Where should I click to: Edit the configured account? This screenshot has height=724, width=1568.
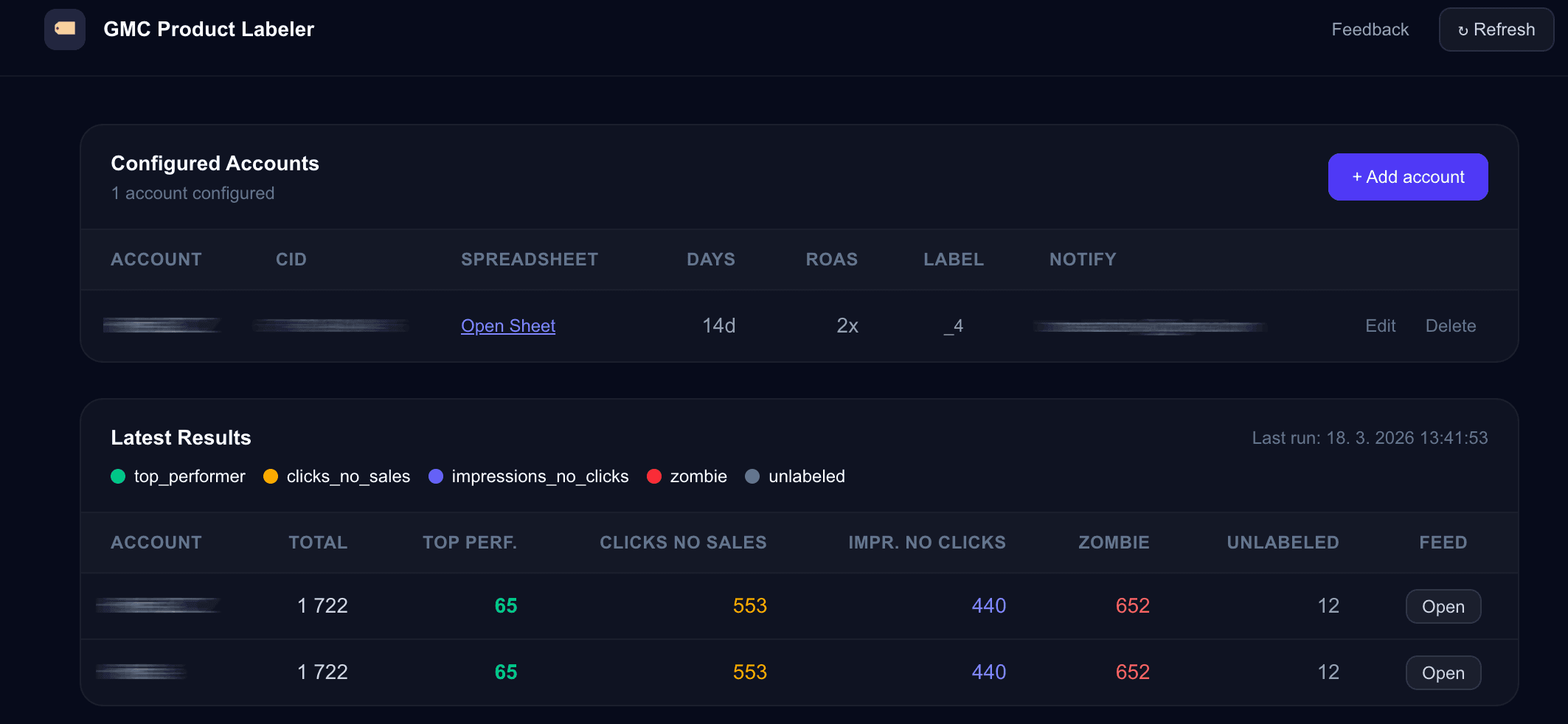point(1380,326)
